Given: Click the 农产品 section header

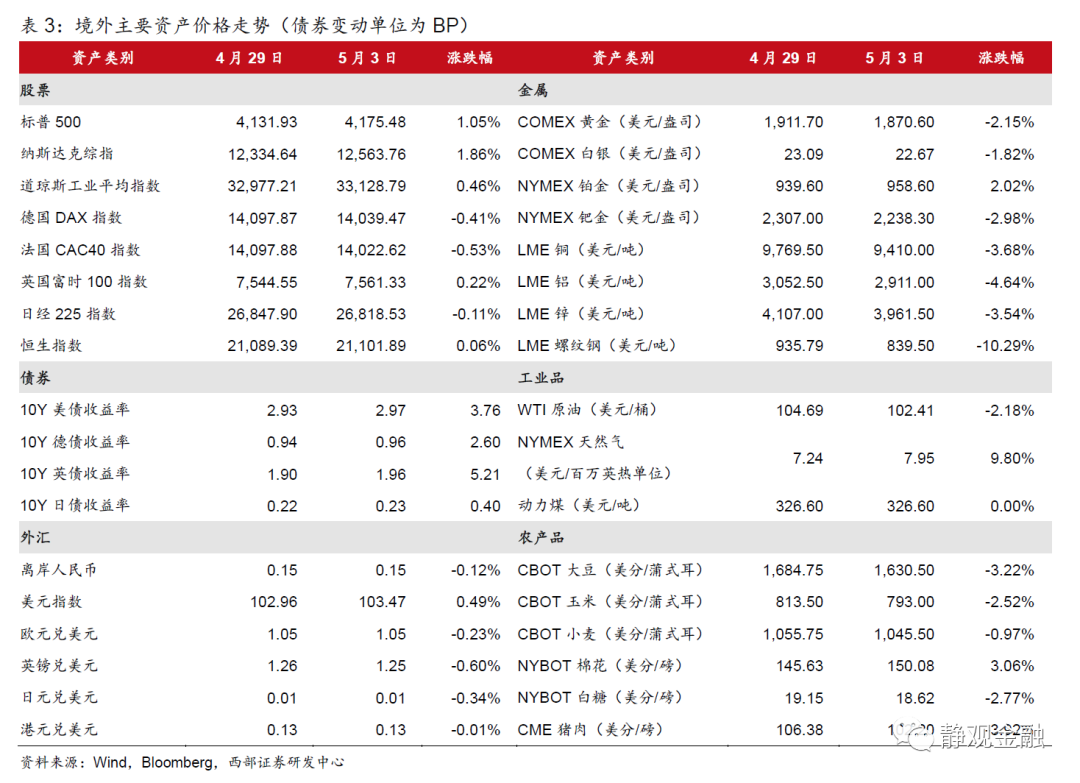Looking at the screenshot, I should pyautogui.click(x=541, y=538).
